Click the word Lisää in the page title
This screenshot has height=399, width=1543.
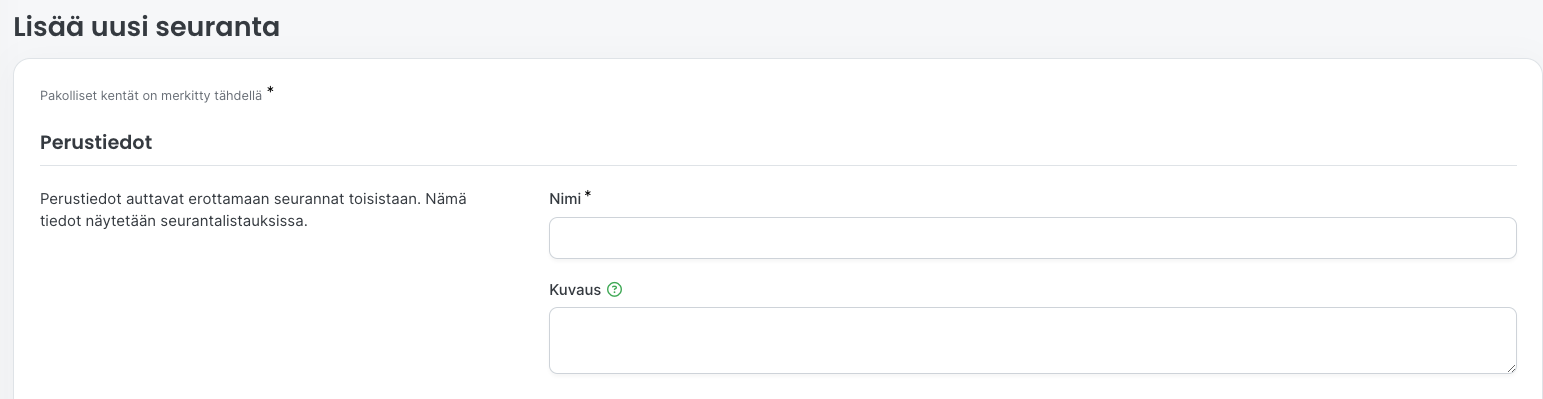pos(47,27)
